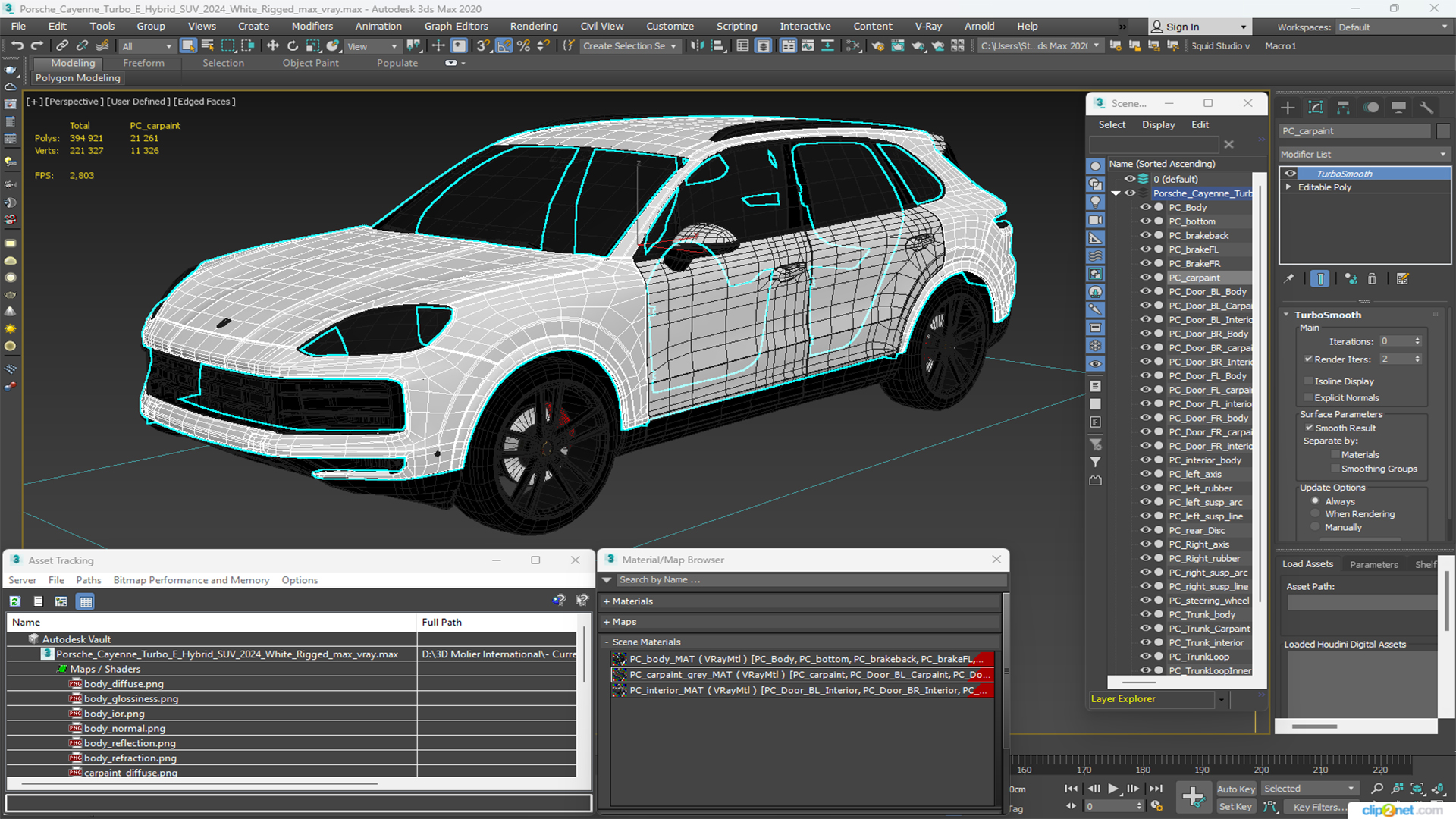Toggle the Angle Snap tool

[x=504, y=46]
